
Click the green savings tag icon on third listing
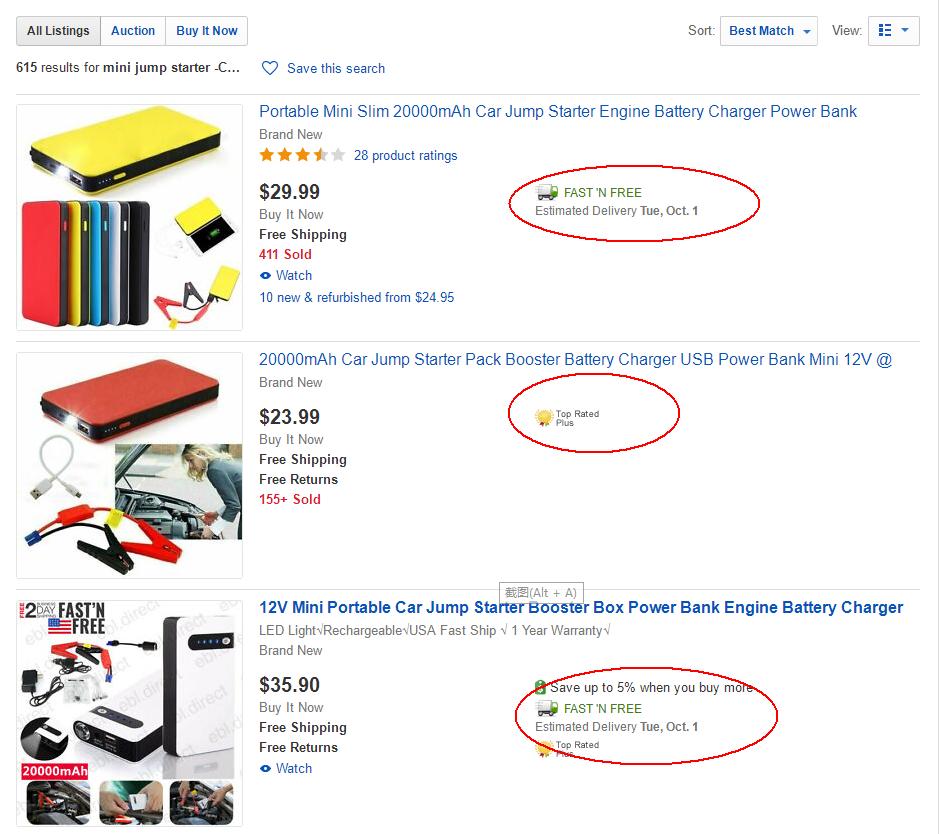coord(541,688)
